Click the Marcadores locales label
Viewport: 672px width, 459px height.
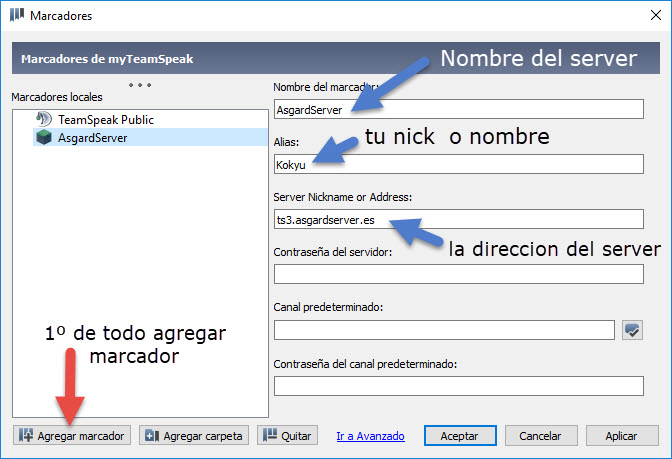(x=57, y=97)
